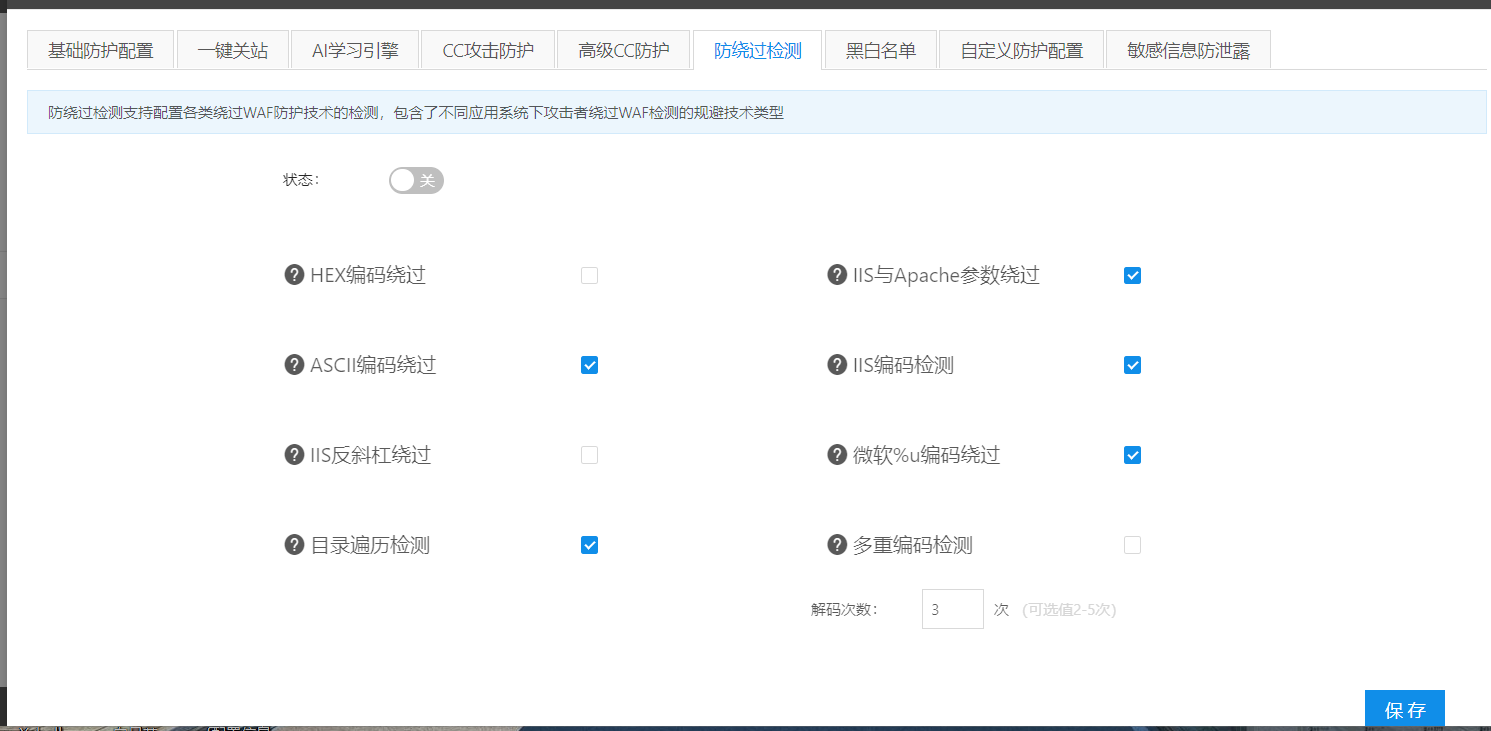Uncheck the 微软%u编码绕过 checkbox

[1132, 455]
